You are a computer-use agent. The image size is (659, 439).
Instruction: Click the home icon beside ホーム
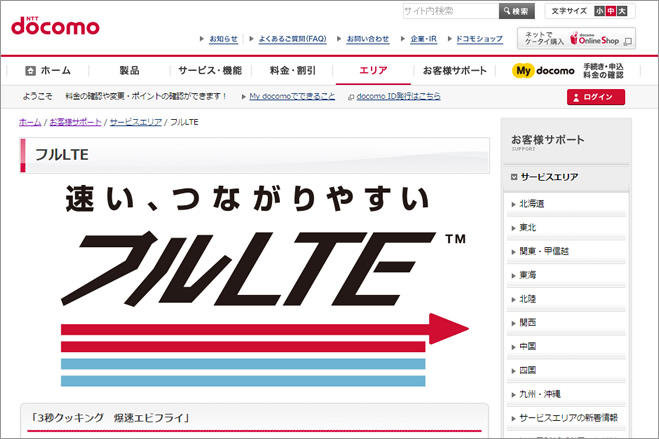click(30, 71)
